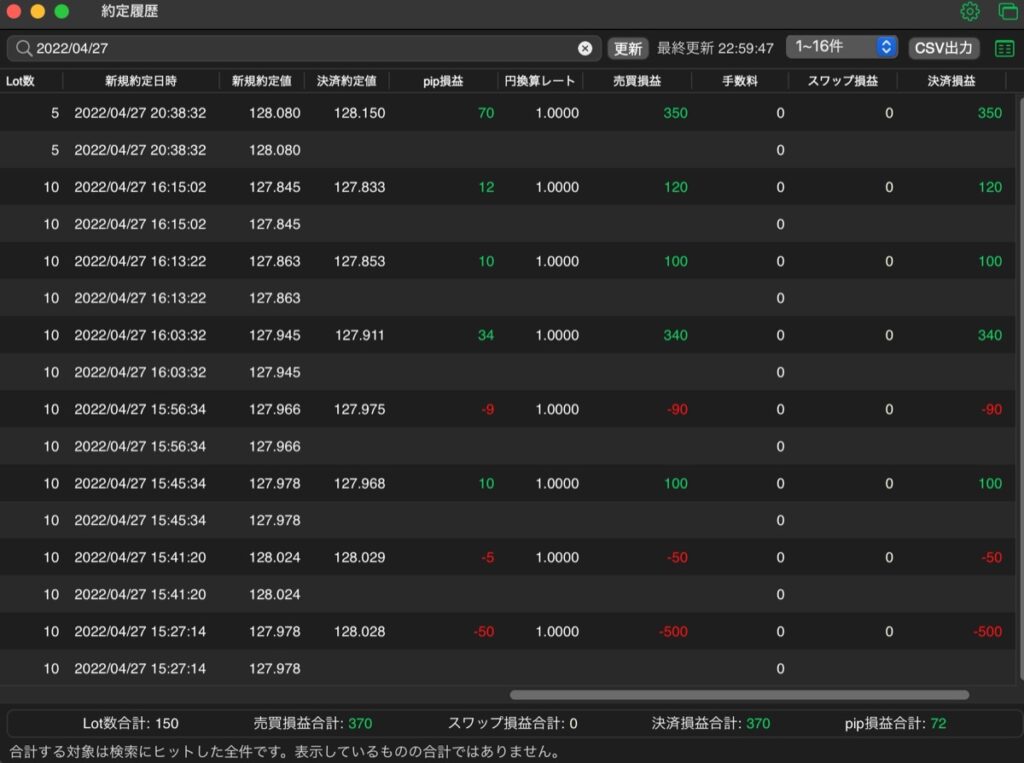The height and width of the screenshot is (763, 1024).
Task: Click the スワップ損益 column header
Action: tap(843, 81)
